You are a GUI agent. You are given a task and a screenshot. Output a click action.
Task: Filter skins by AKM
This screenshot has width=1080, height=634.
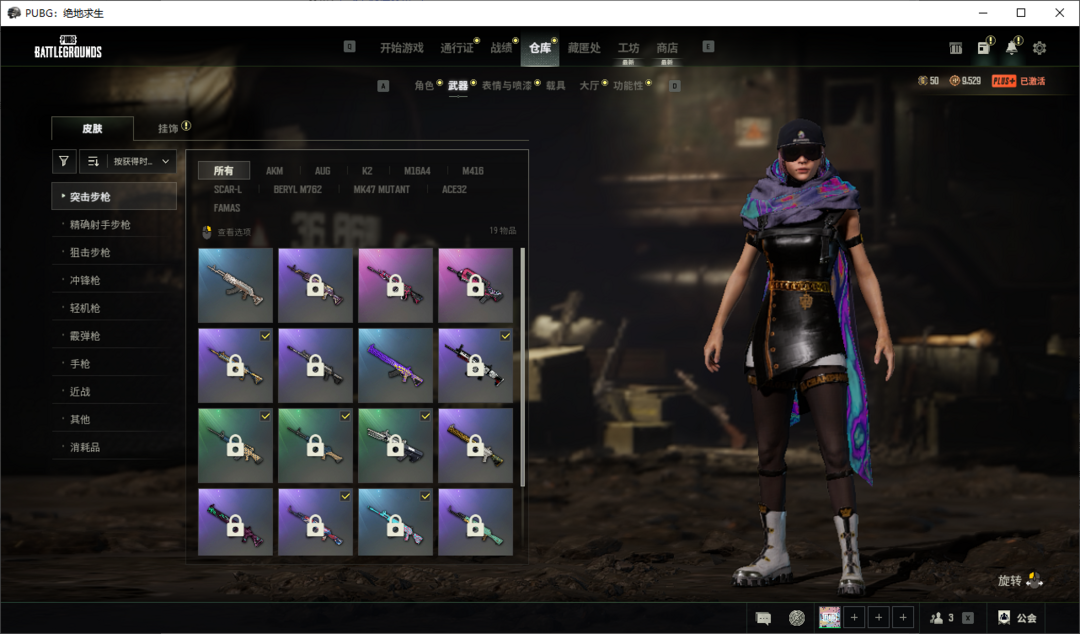274,171
